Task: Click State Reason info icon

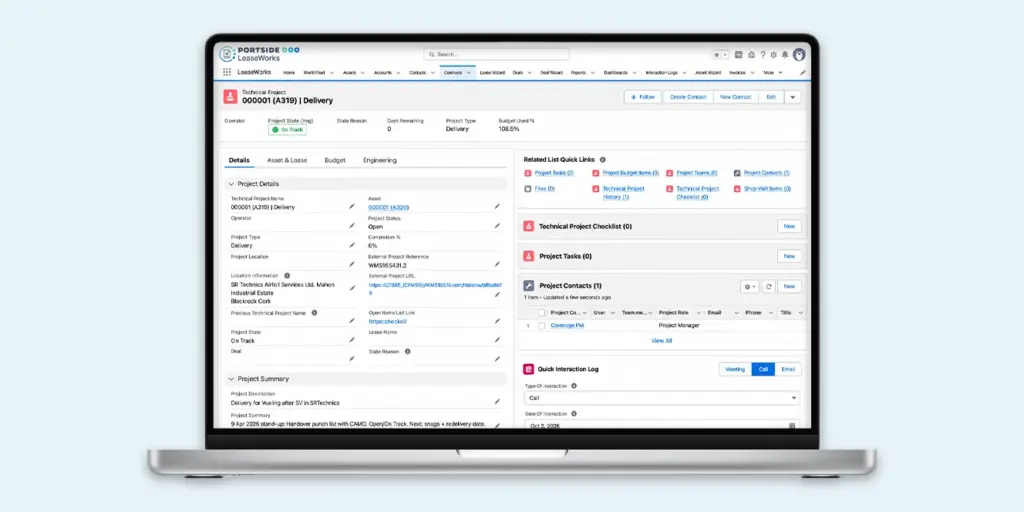Action: [x=408, y=351]
